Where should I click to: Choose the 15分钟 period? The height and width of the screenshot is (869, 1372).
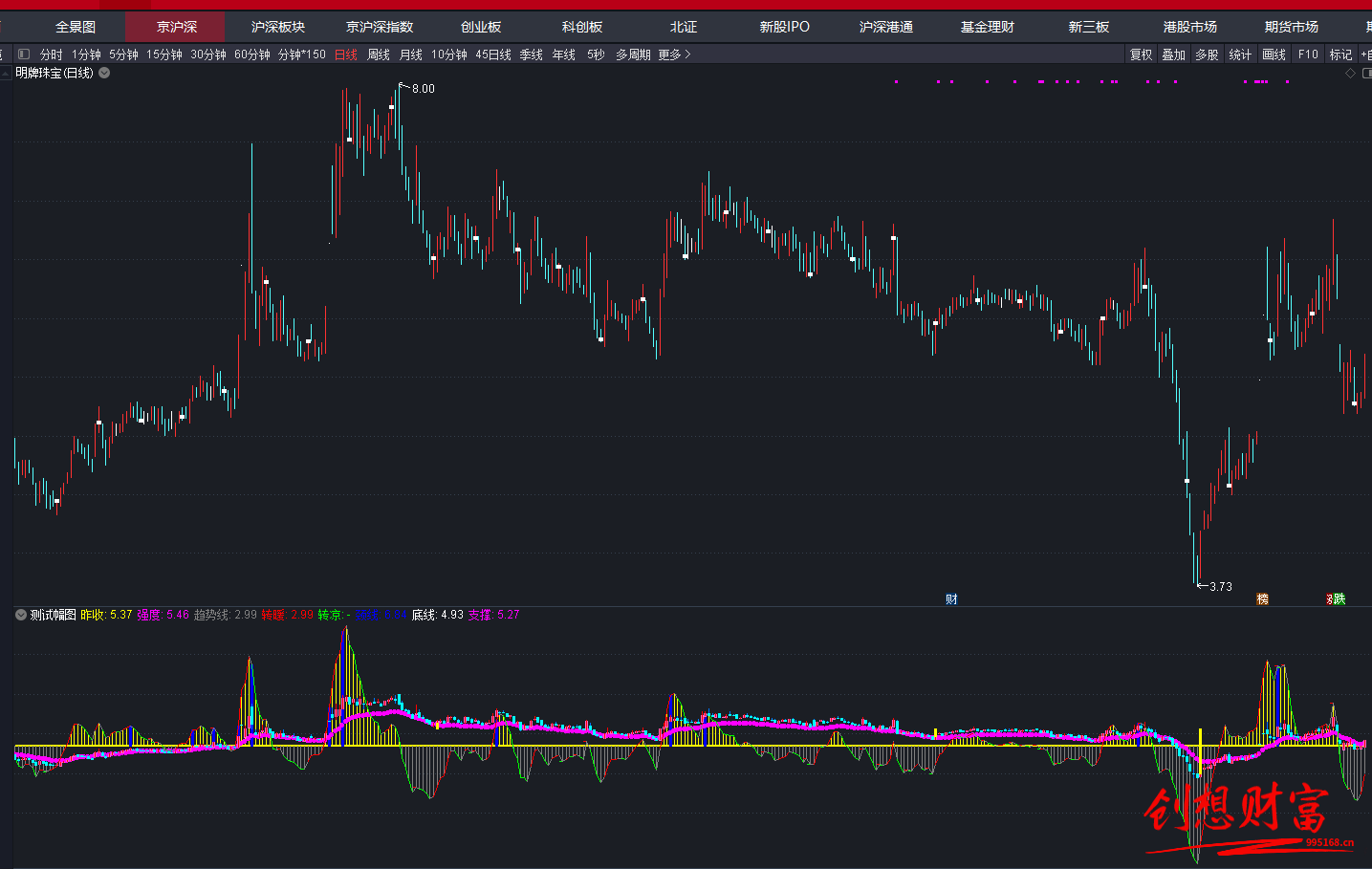click(164, 54)
